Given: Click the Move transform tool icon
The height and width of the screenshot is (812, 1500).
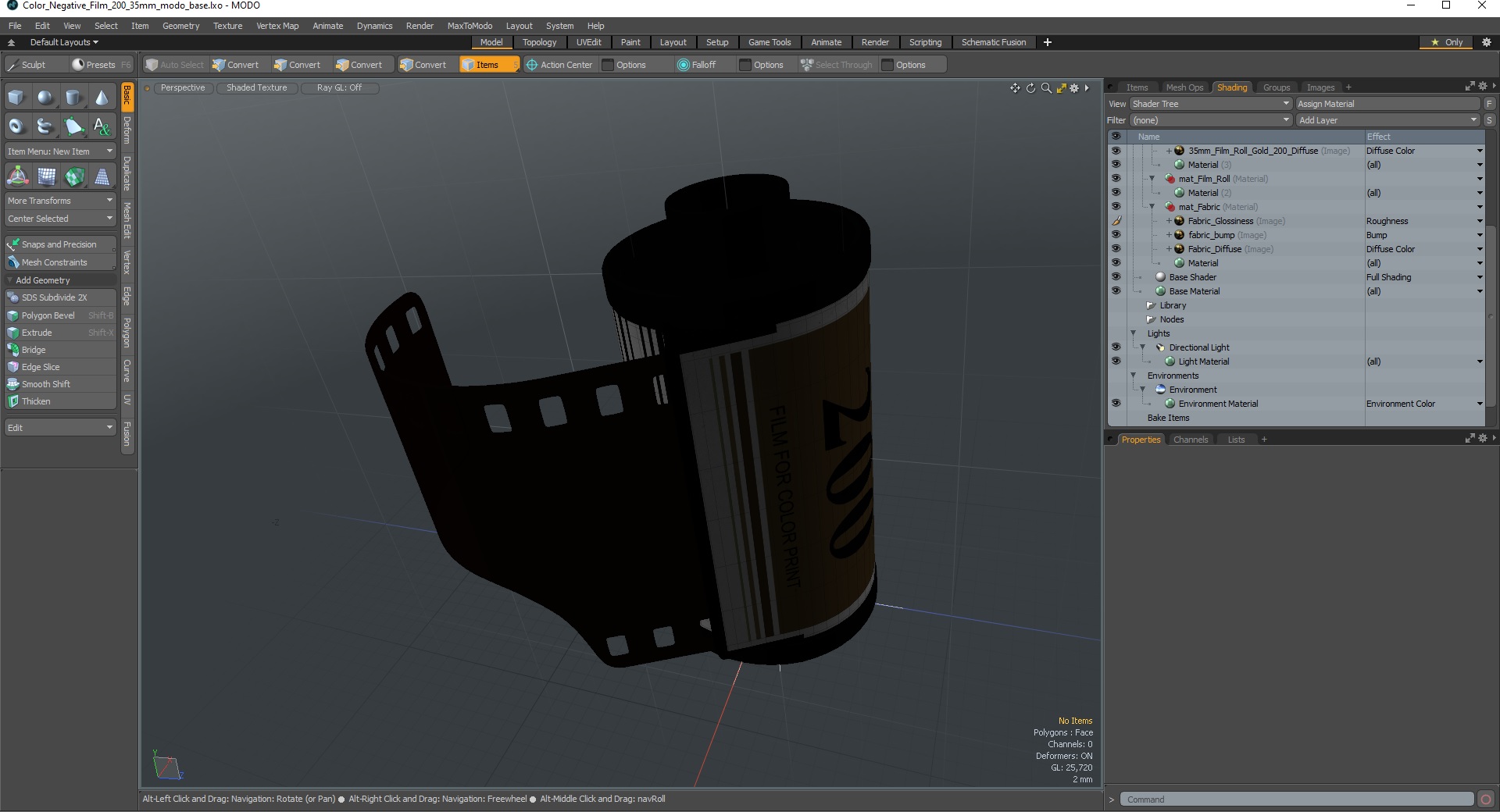Looking at the screenshot, I should pos(17,176).
